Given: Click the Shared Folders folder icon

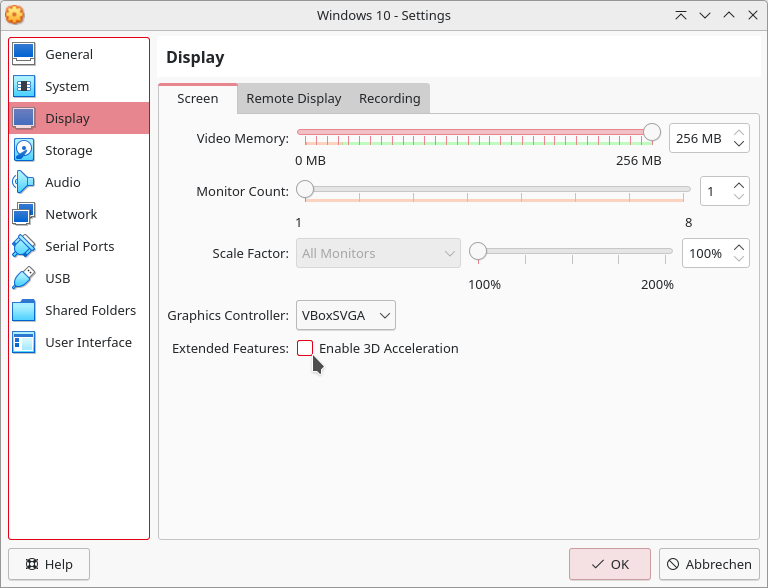Looking at the screenshot, I should coord(24,310).
